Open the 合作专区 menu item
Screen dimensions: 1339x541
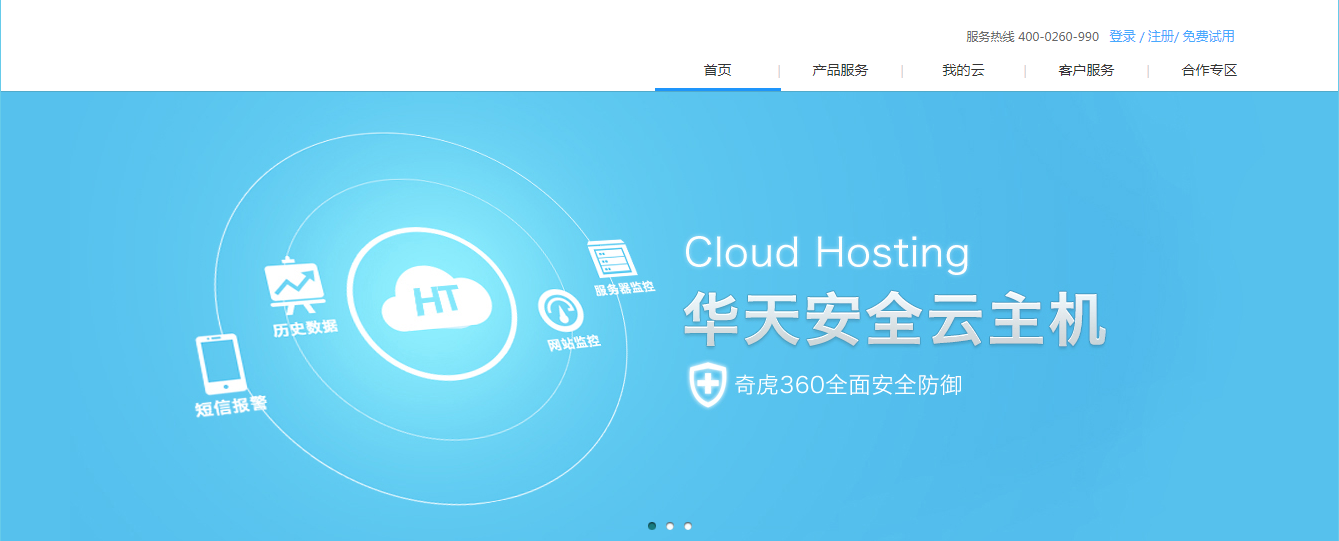(x=1209, y=70)
